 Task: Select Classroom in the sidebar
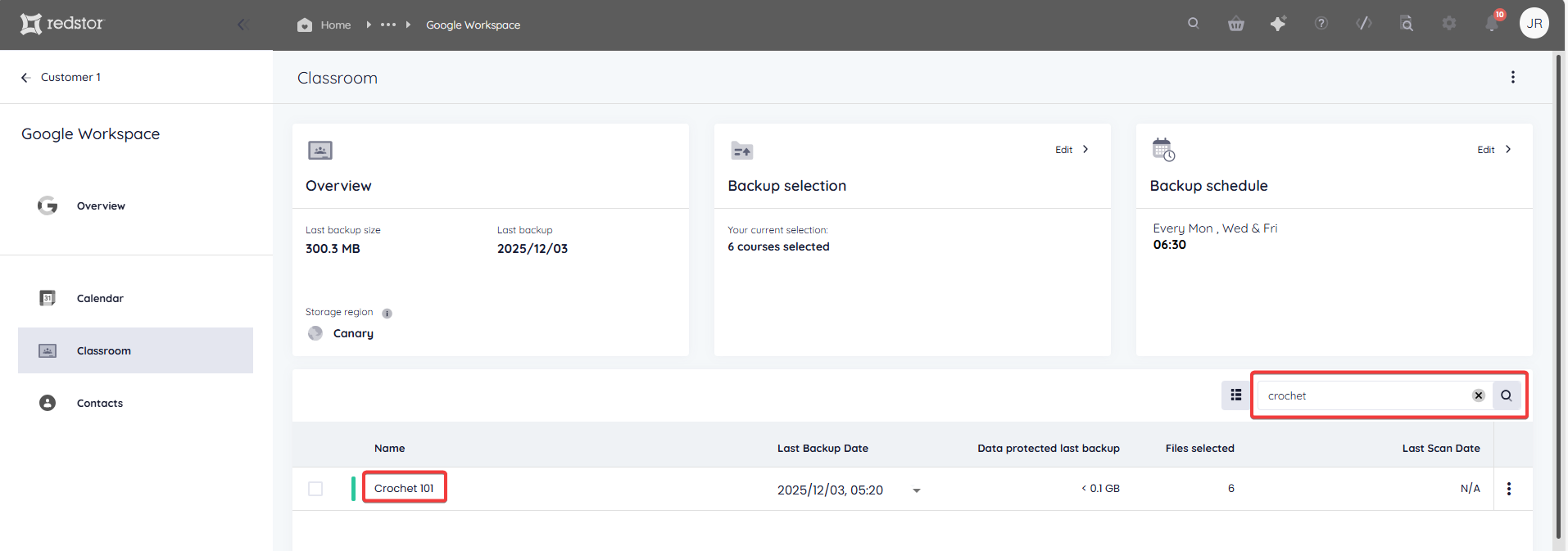pyautogui.click(x=135, y=350)
